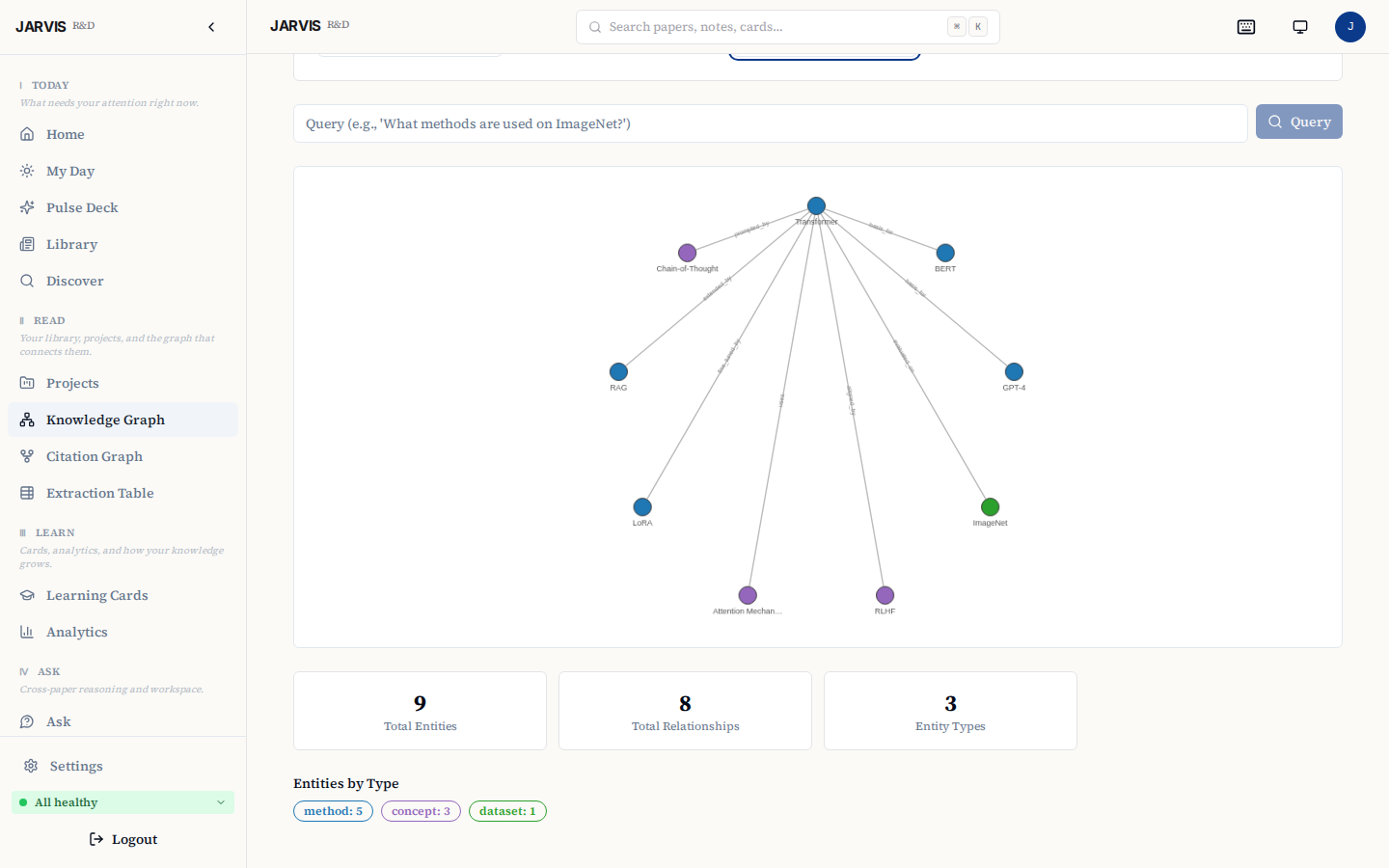Screen dimensions: 1389x868
Task: Open Learning Cards page
Action: click(123, 595)
